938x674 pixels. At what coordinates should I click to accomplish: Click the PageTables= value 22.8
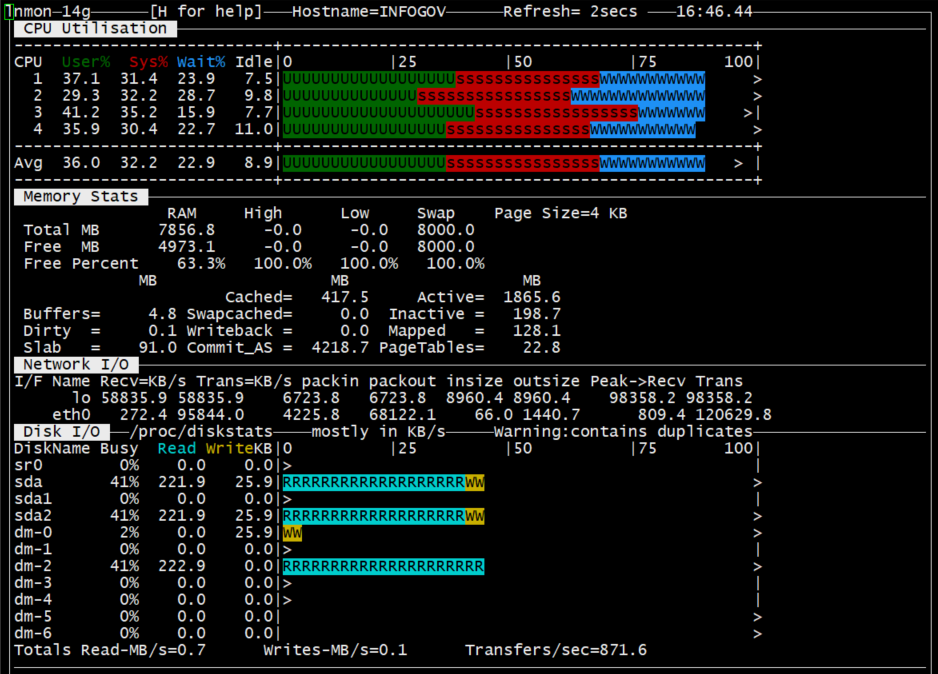541,347
